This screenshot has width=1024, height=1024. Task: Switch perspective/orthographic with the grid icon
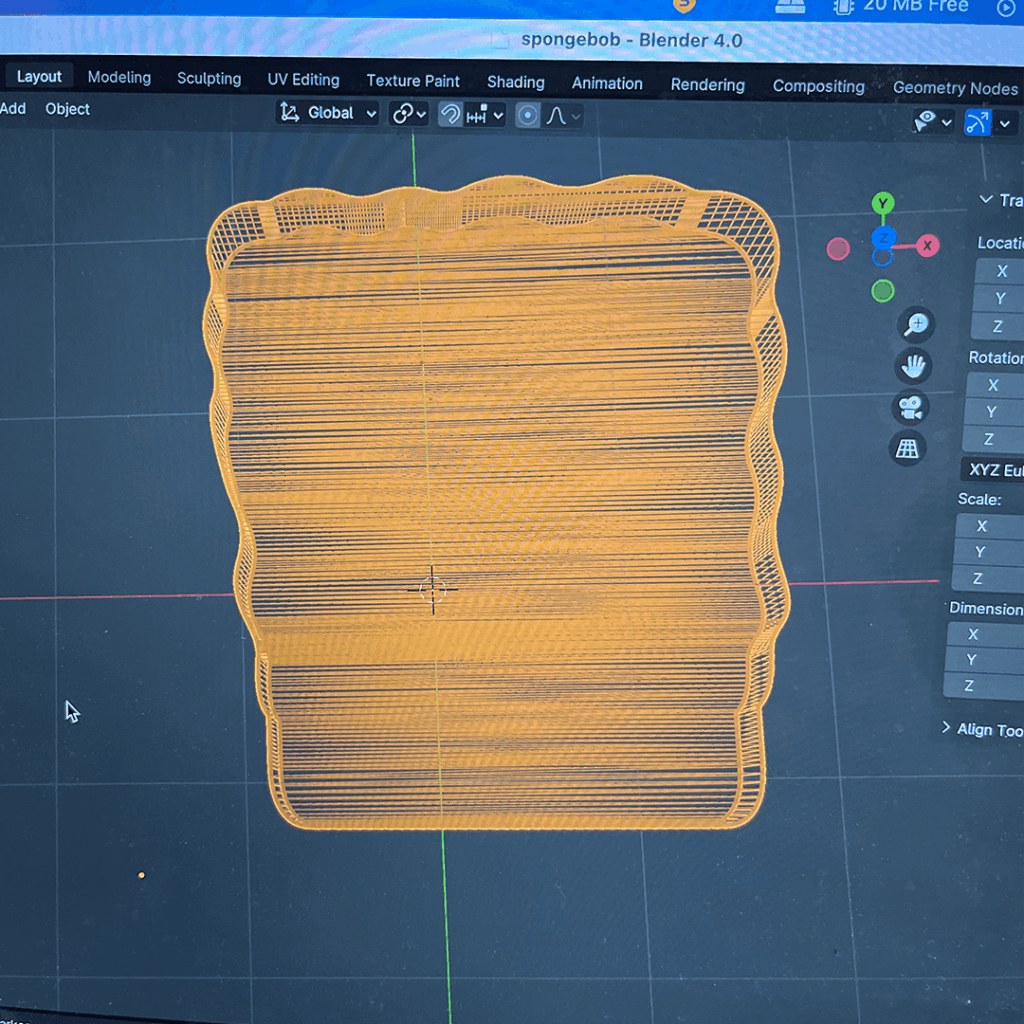point(908,448)
